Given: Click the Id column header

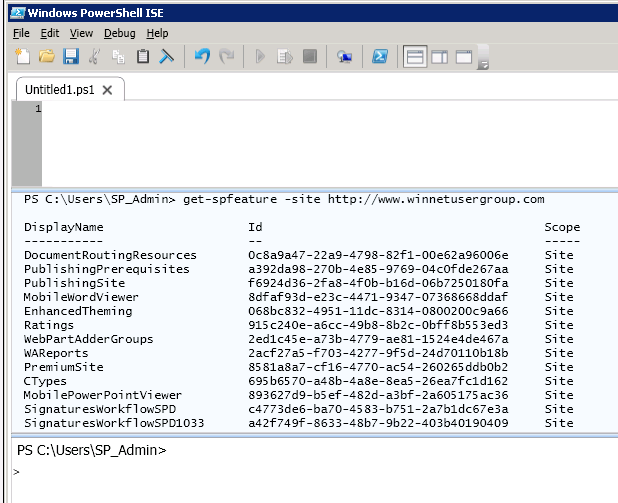Looking at the screenshot, I should (x=255, y=227).
